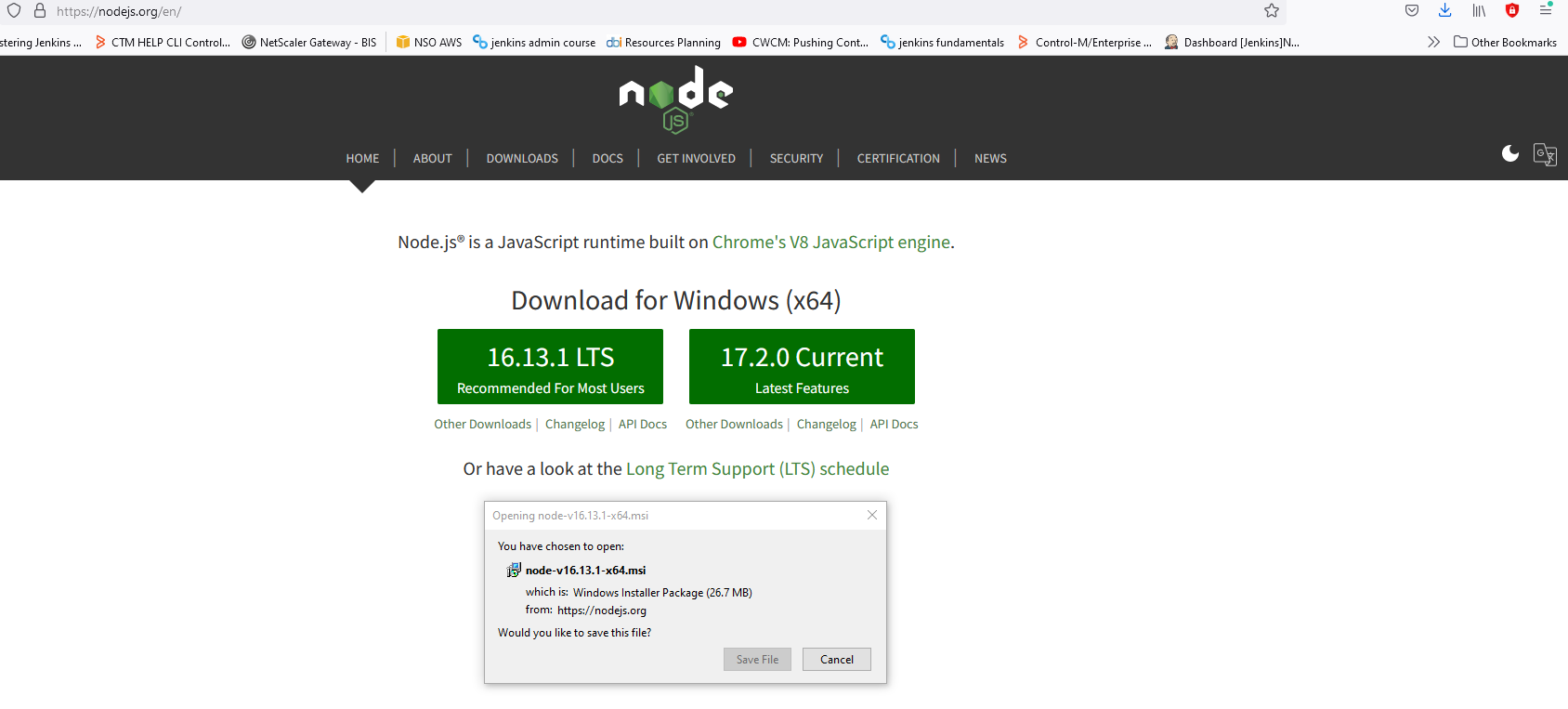Click the node-v16.13.1-x64.msi filename text

click(586, 571)
